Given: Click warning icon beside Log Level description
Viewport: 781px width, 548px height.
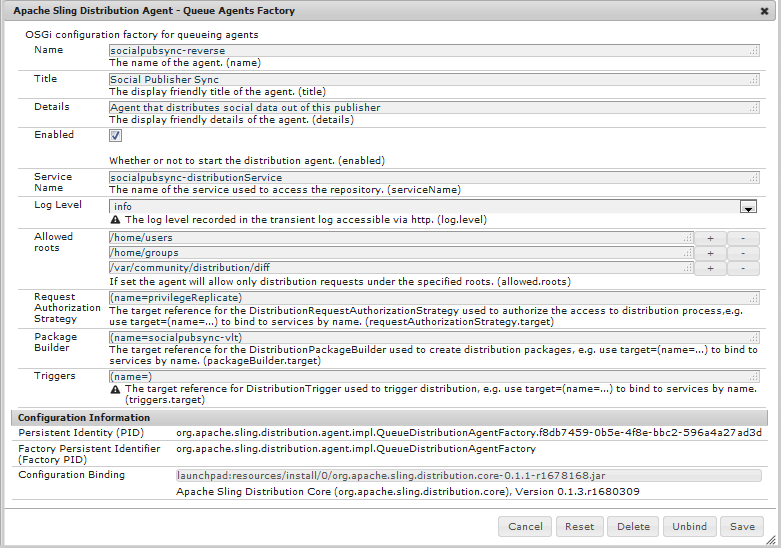Looking at the screenshot, I should point(115,220).
